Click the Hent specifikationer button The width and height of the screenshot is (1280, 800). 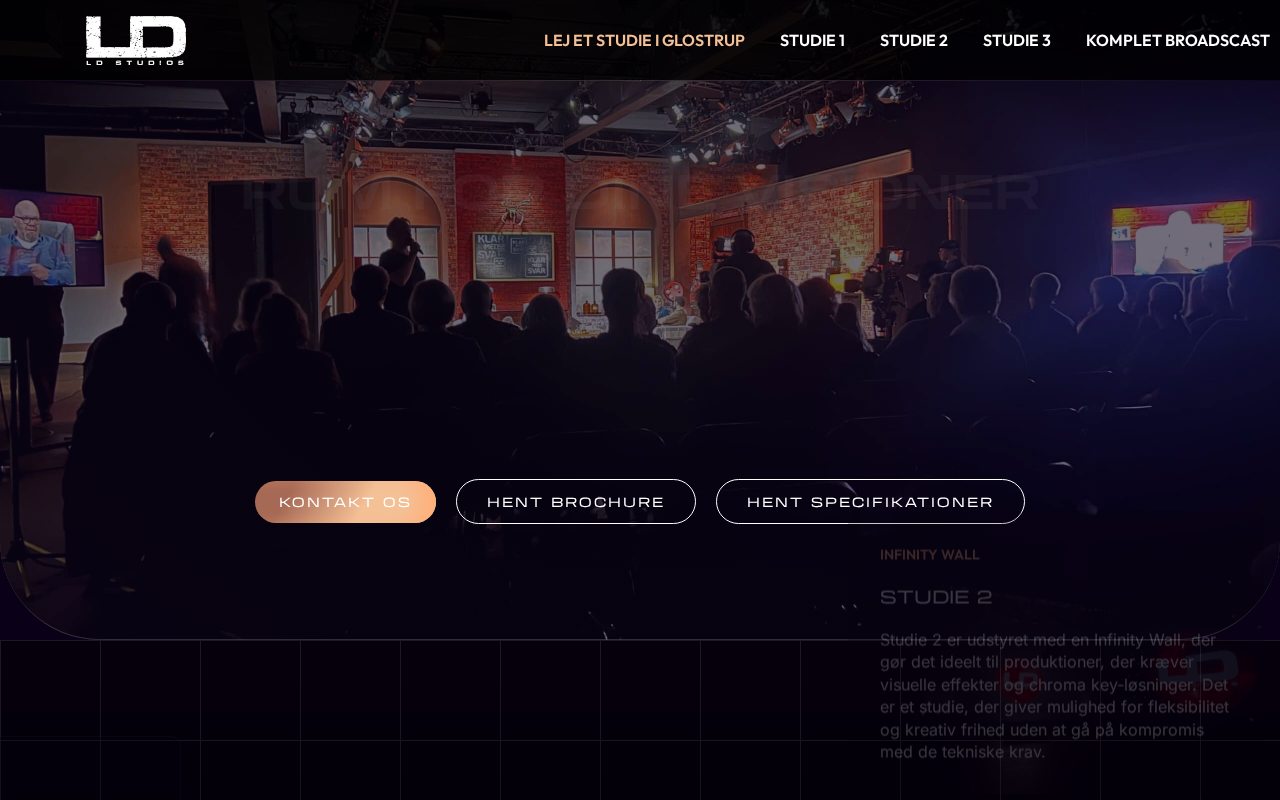pos(870,502)
